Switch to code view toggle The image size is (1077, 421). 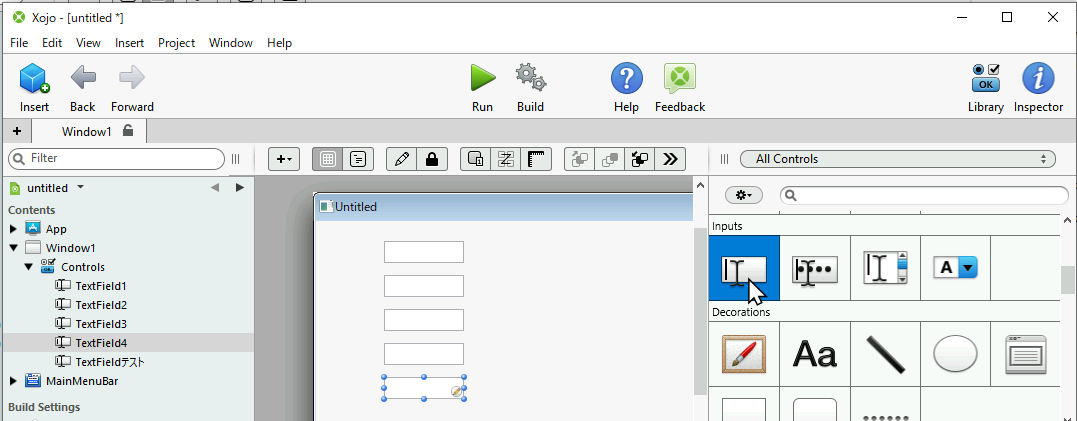(358, 159)
